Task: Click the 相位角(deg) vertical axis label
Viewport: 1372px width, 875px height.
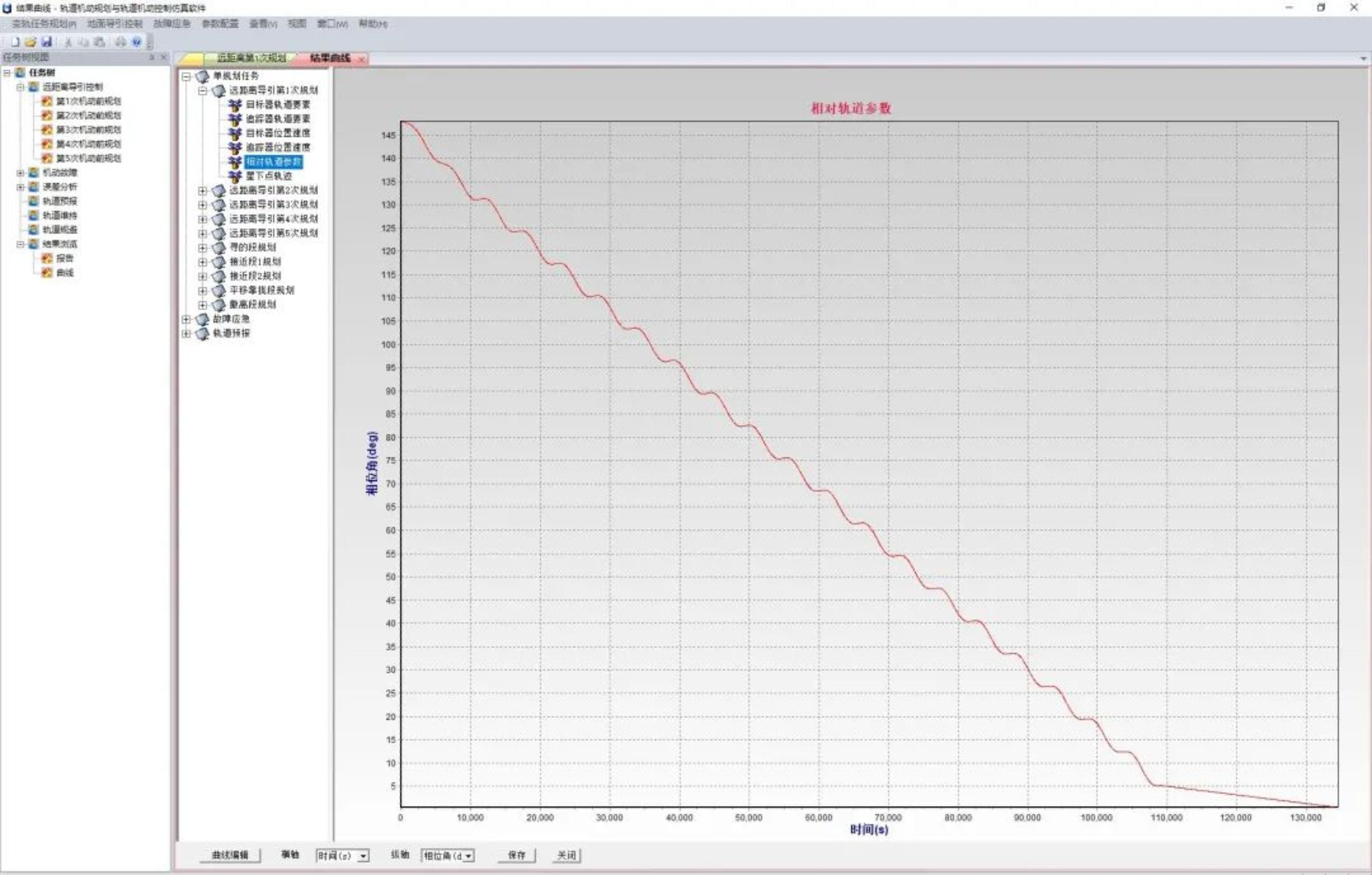Action: click(372, 463)
